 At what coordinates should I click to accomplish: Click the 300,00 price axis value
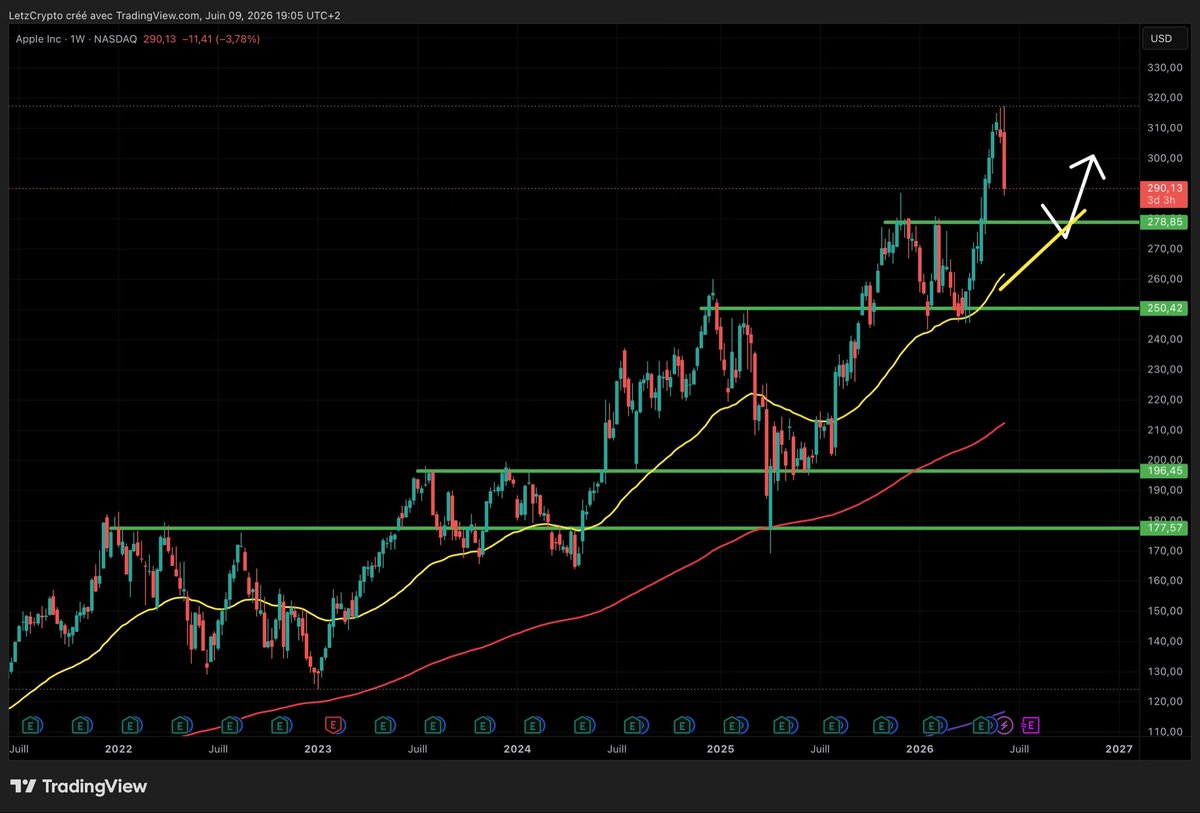pyautogui.click(x=1165, y=158)
